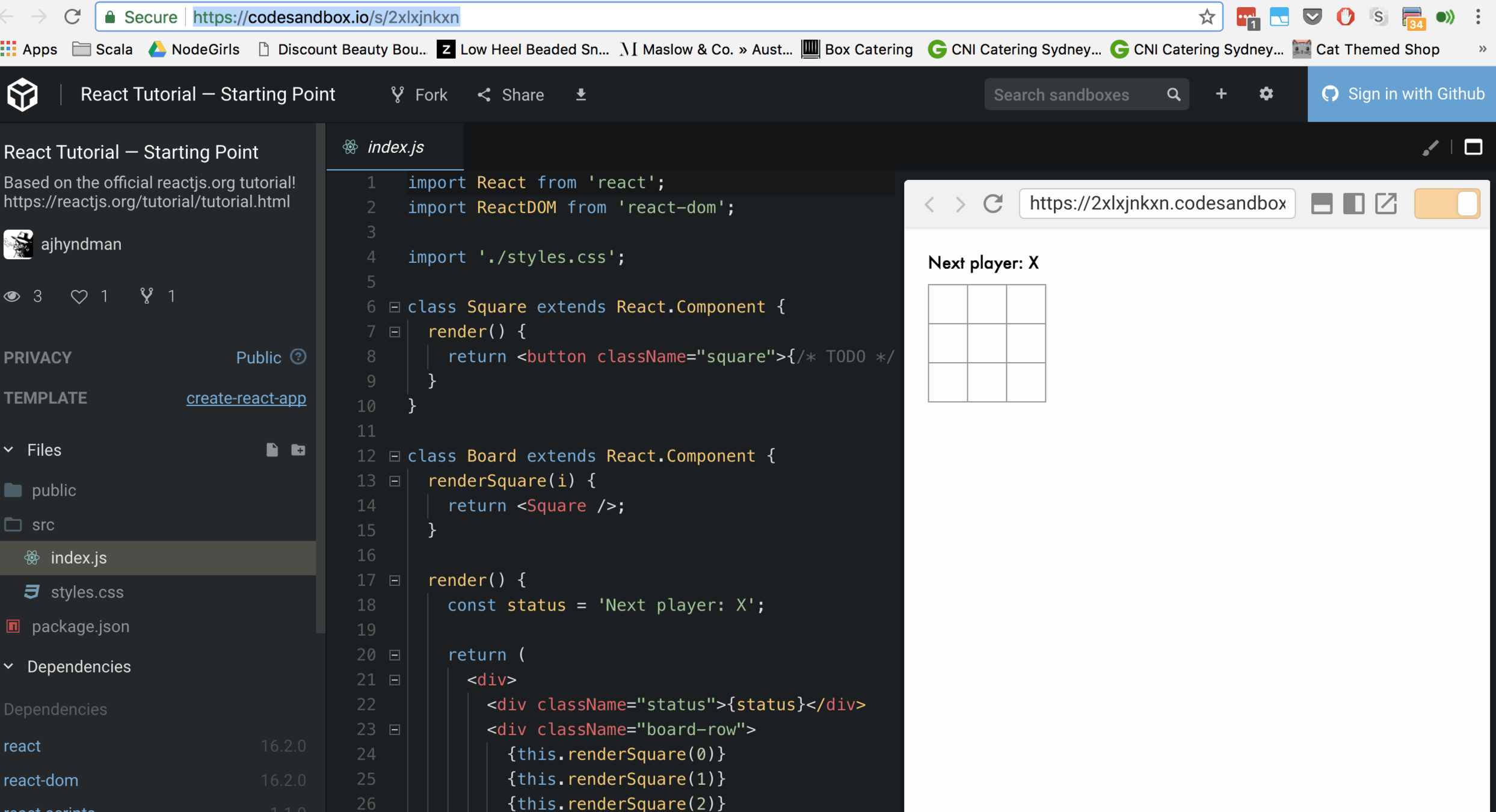Open the create-react-app template link
Screen dimensions: 1496x812
point(246,398)
